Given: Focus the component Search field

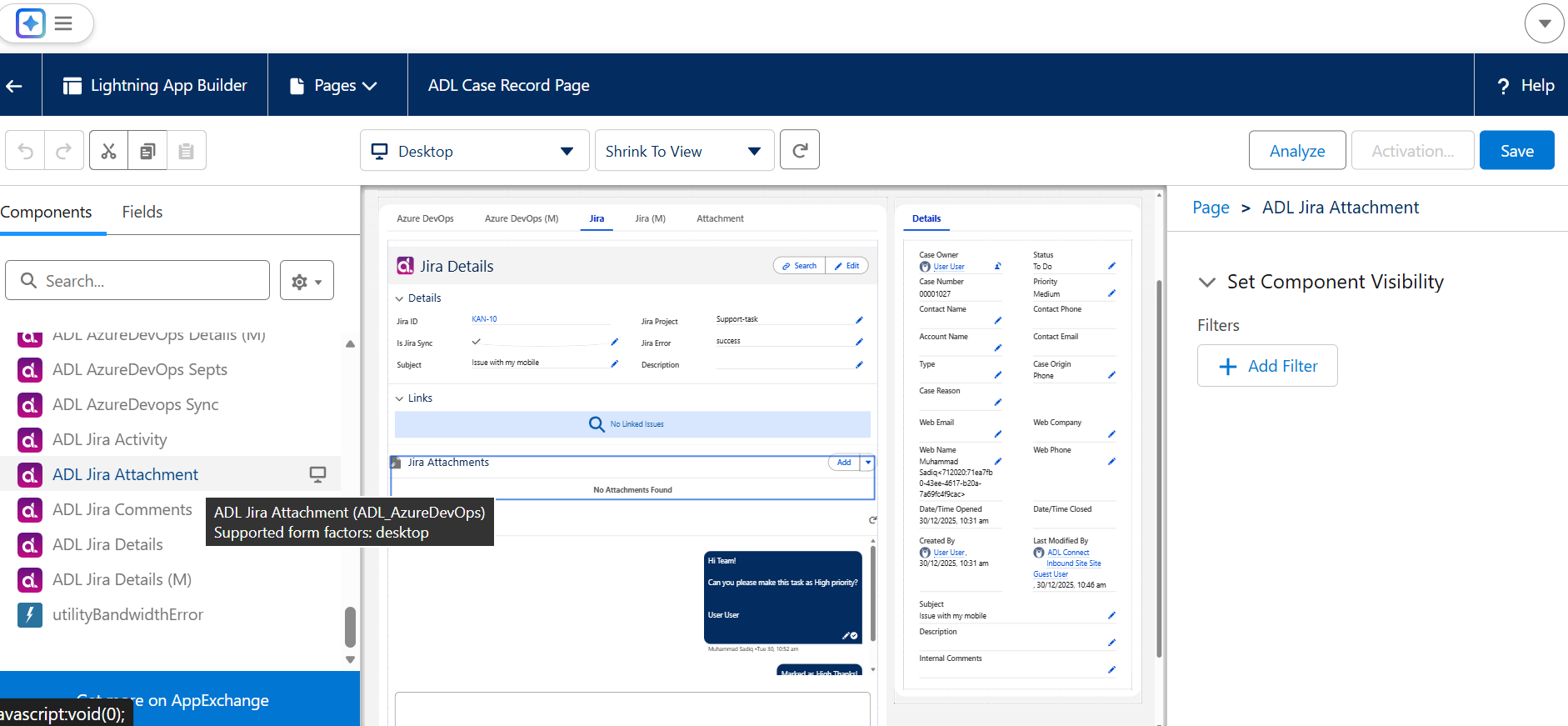Looking at the screenshot, I should click(137, 280).
